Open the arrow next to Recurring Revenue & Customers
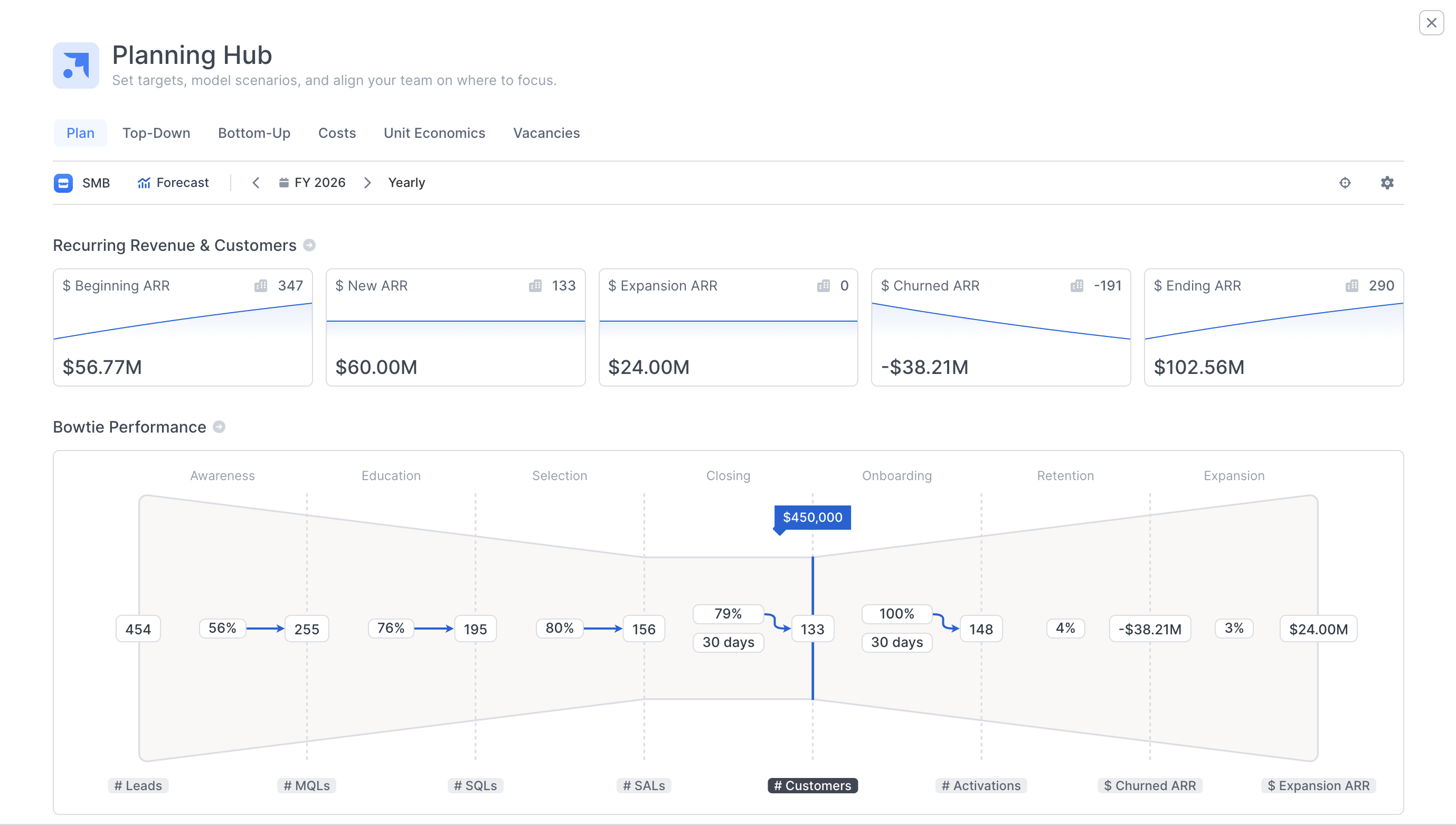Viewport: 1456px width, 825px height. pyautogui.click(x=309, y=246)
